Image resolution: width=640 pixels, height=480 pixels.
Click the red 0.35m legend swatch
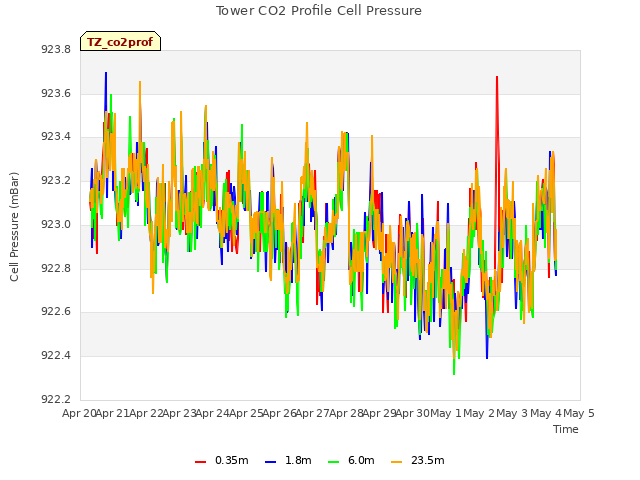[x=200, y=462]
